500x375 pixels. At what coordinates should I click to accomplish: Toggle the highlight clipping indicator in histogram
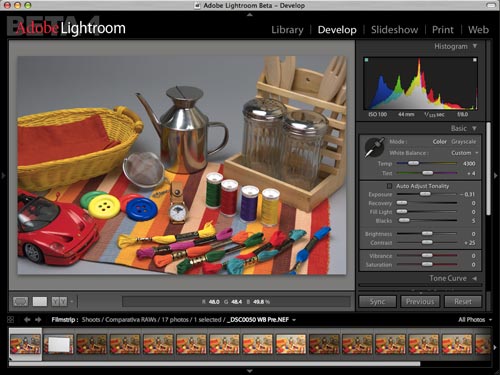pyautogui.click(x=474, y=60)
